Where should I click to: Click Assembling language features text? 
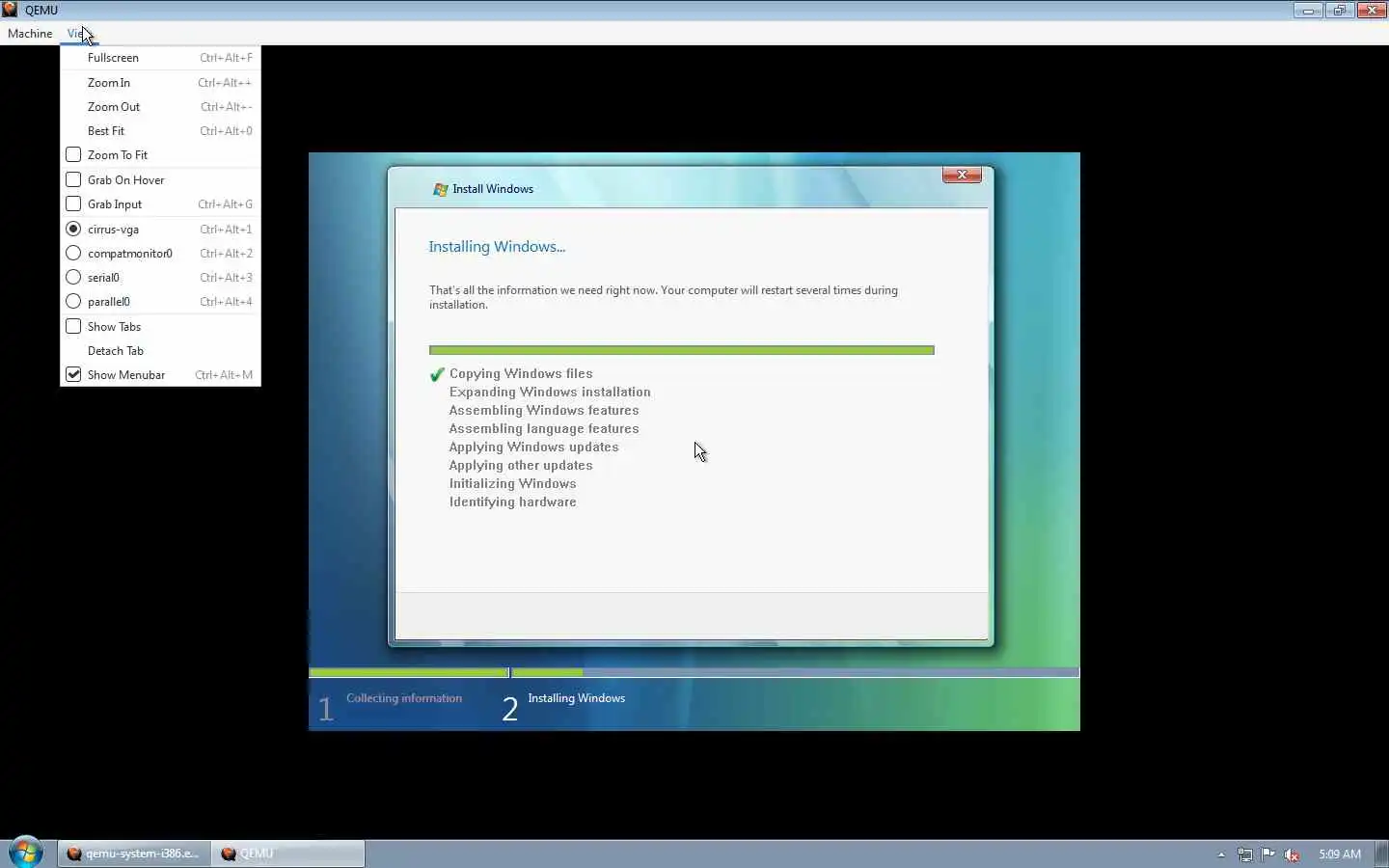point(544,429)
